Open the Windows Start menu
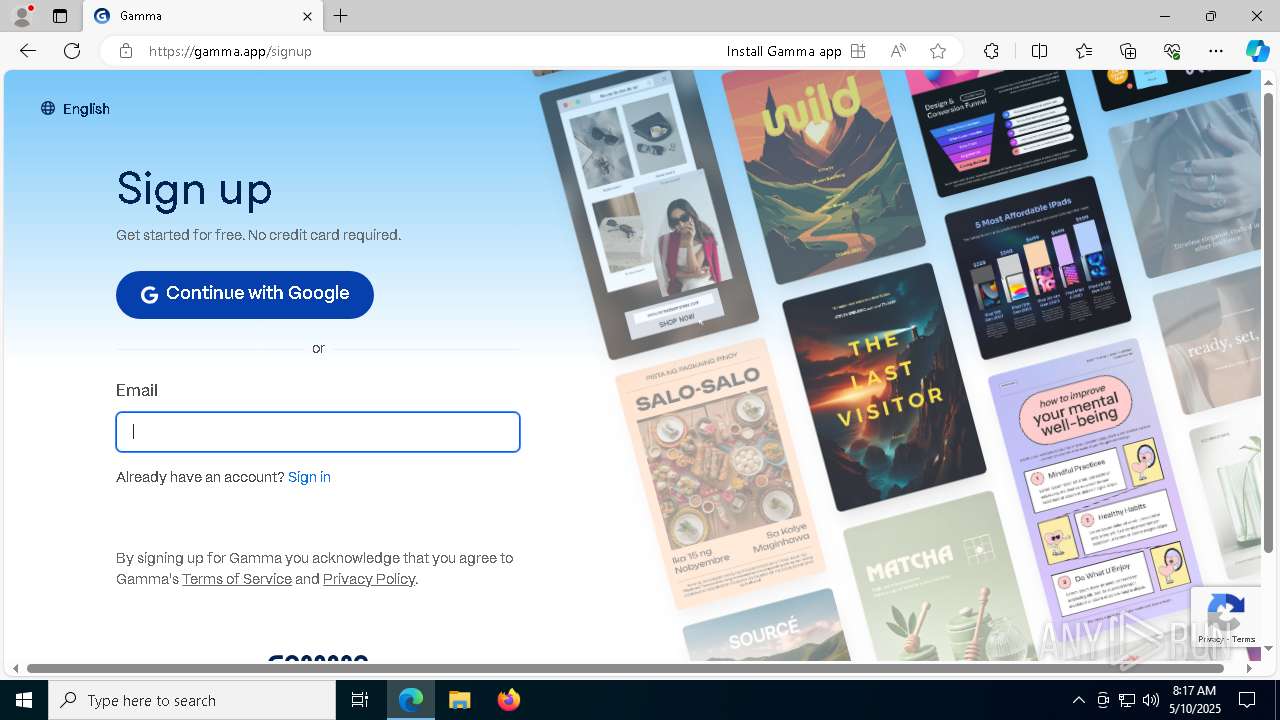 [x=24, y=700]
